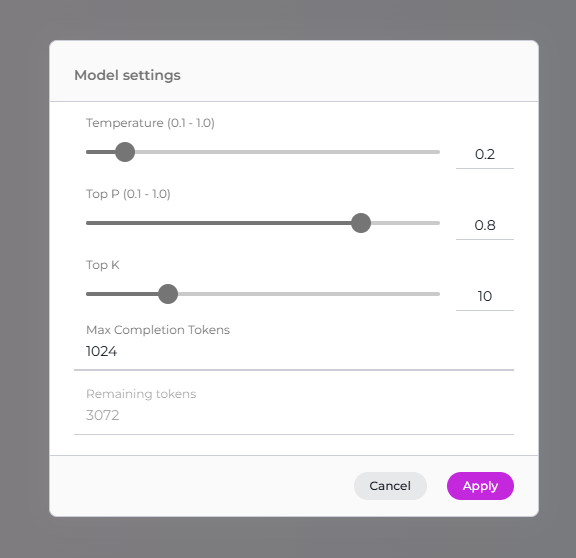This screenshot has width=576, height=558.
Task: Click the Model settings dialog title
Action: point(127,75)
